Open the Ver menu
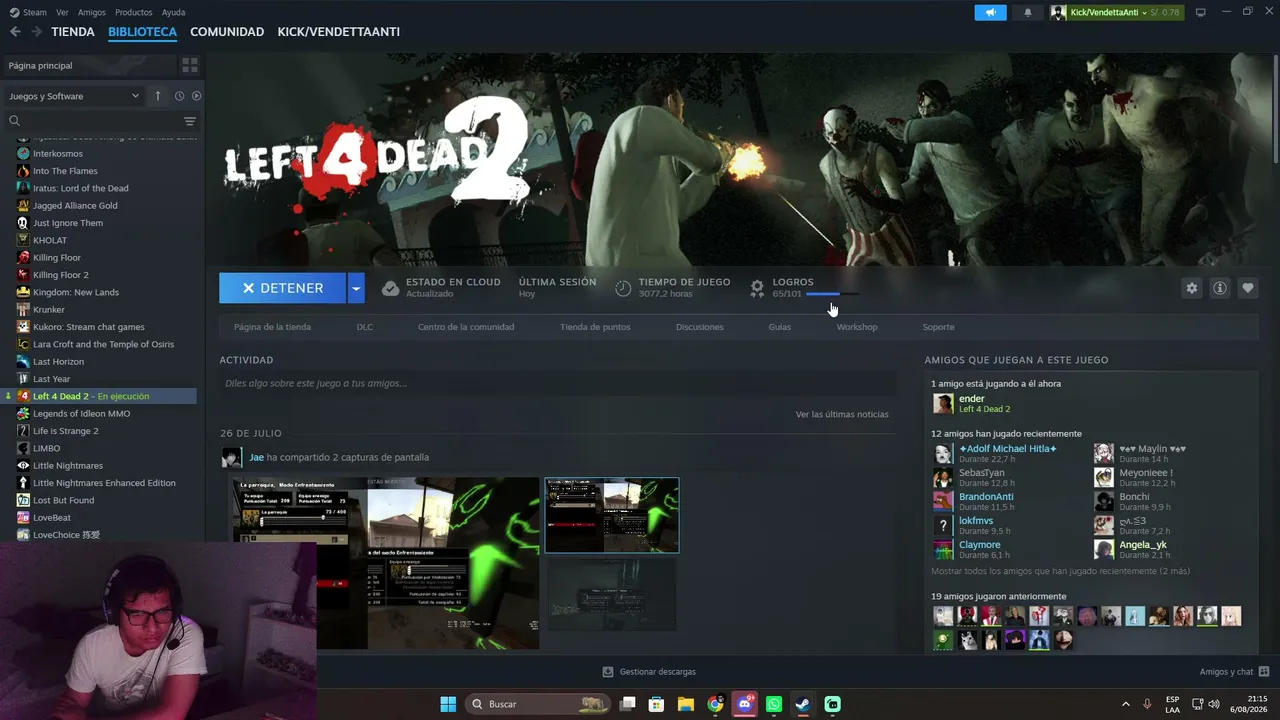Viewport: 1280px width, 720px height. 62,12
